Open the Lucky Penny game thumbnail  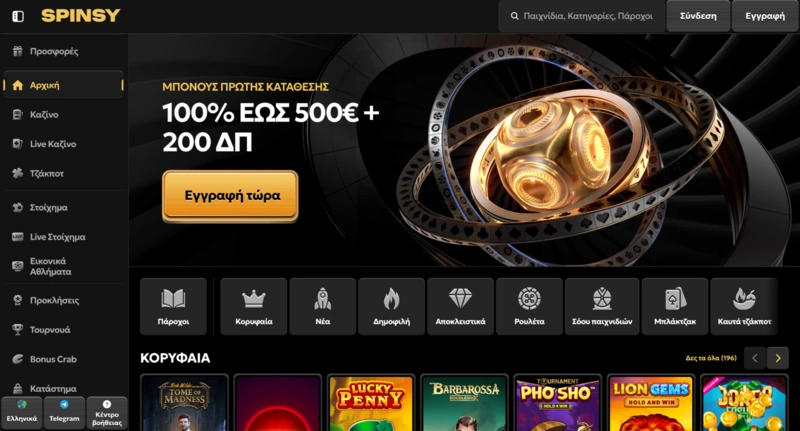[371, 403]
